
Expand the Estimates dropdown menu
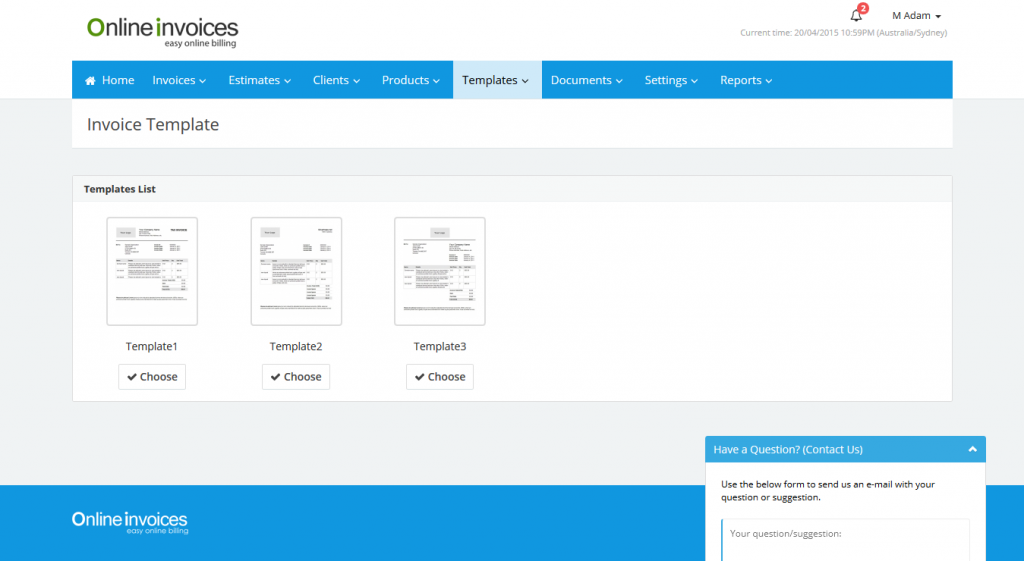click(x=260, y=80)
